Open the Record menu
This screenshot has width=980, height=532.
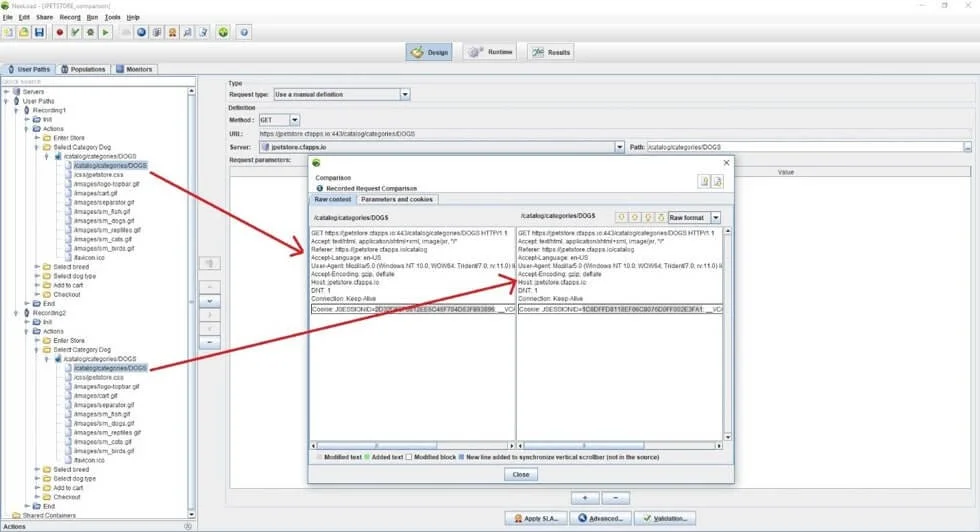tap(70, 18)
